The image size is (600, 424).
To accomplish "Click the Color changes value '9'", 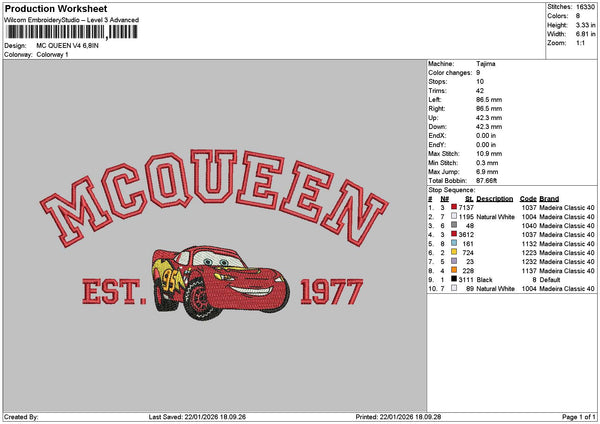I will (478, 73).
